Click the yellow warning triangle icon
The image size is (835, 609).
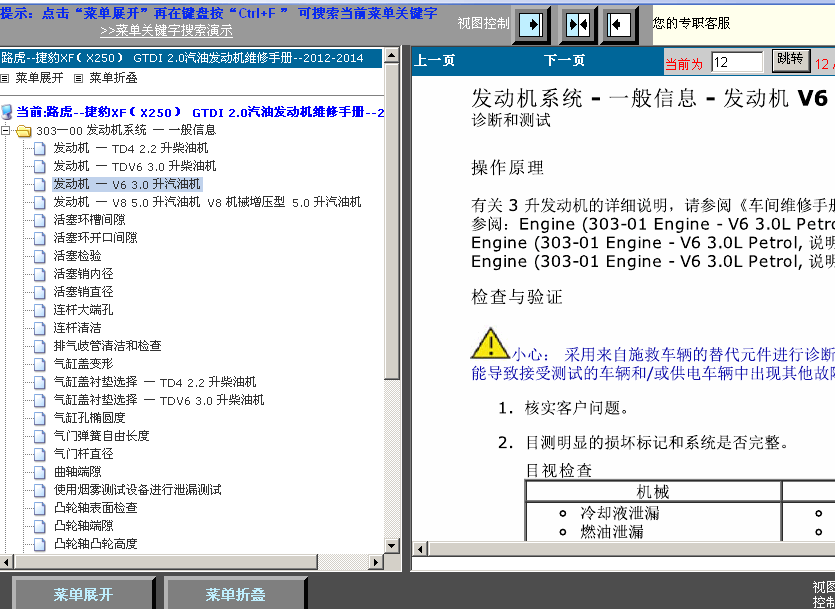pos(490,343)
